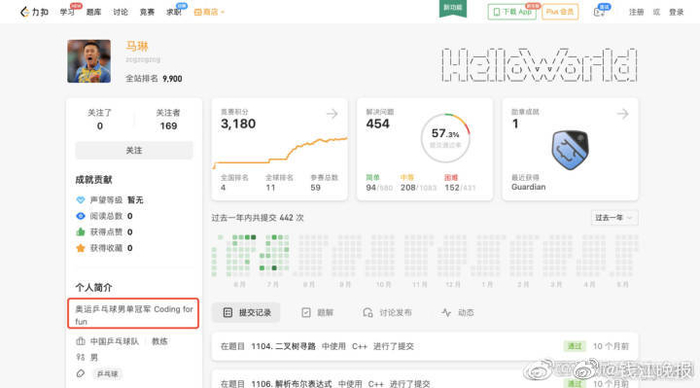Open badge achievements arrow

(623, 114)
